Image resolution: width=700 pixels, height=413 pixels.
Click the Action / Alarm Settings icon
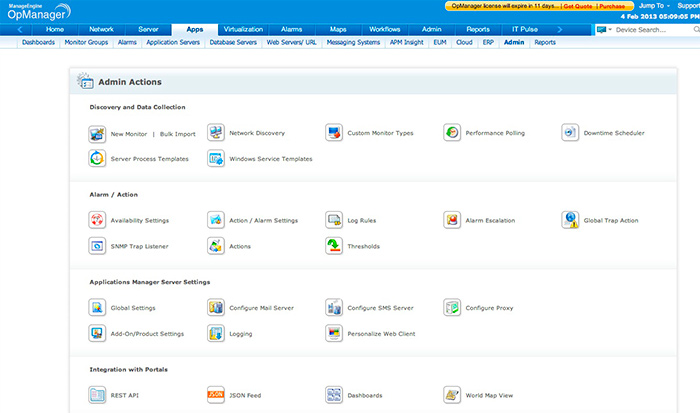pyautogui.click(x=216, y=220)
